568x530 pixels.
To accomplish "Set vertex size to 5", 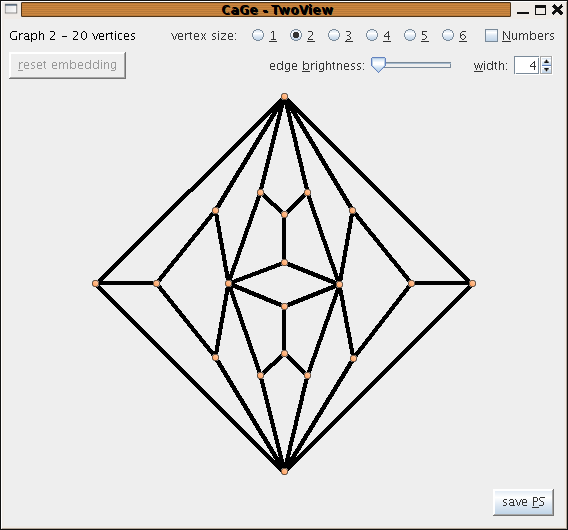I will [410, 35].
